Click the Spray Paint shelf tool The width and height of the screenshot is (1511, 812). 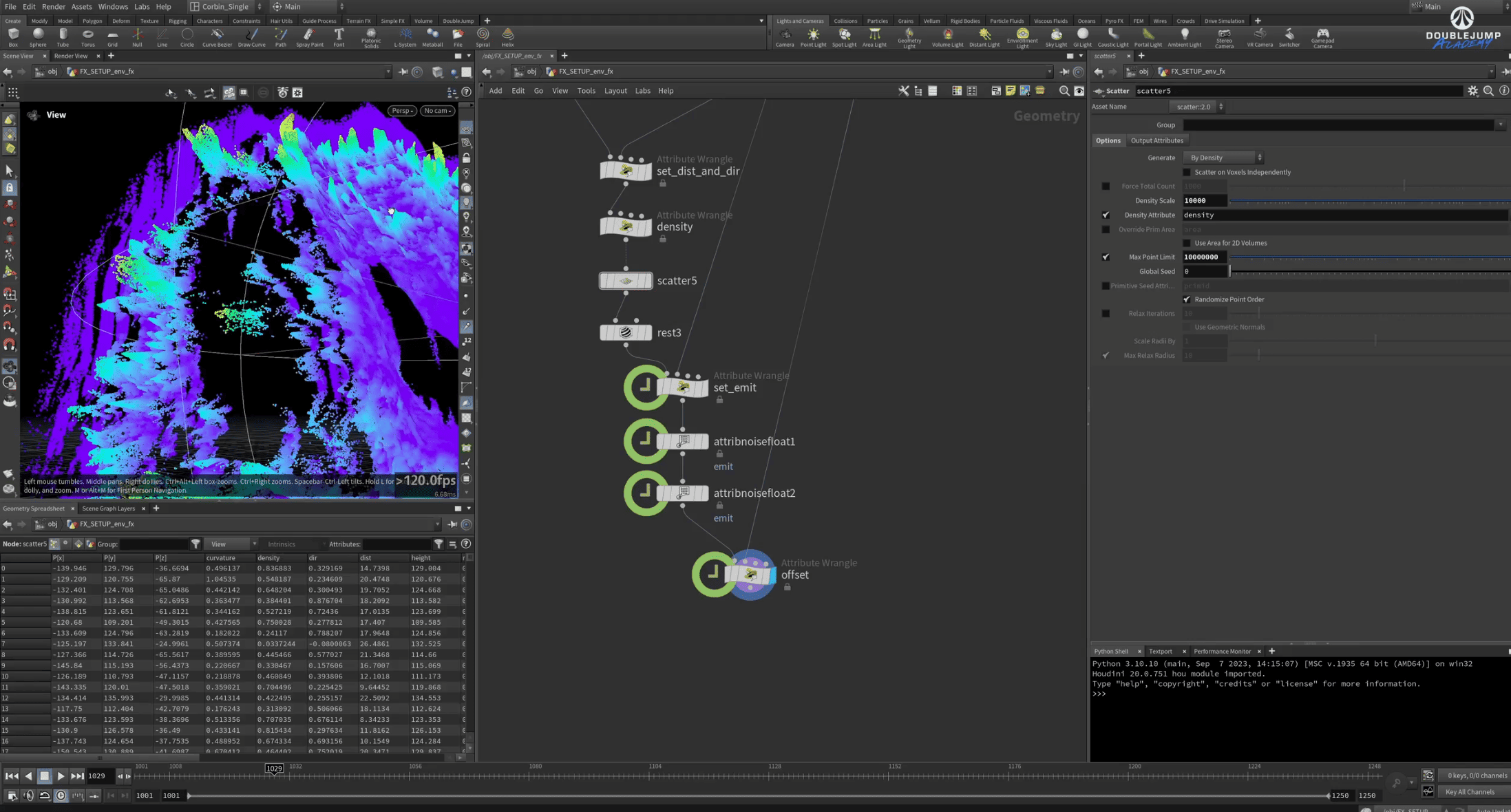pos(309,37)
